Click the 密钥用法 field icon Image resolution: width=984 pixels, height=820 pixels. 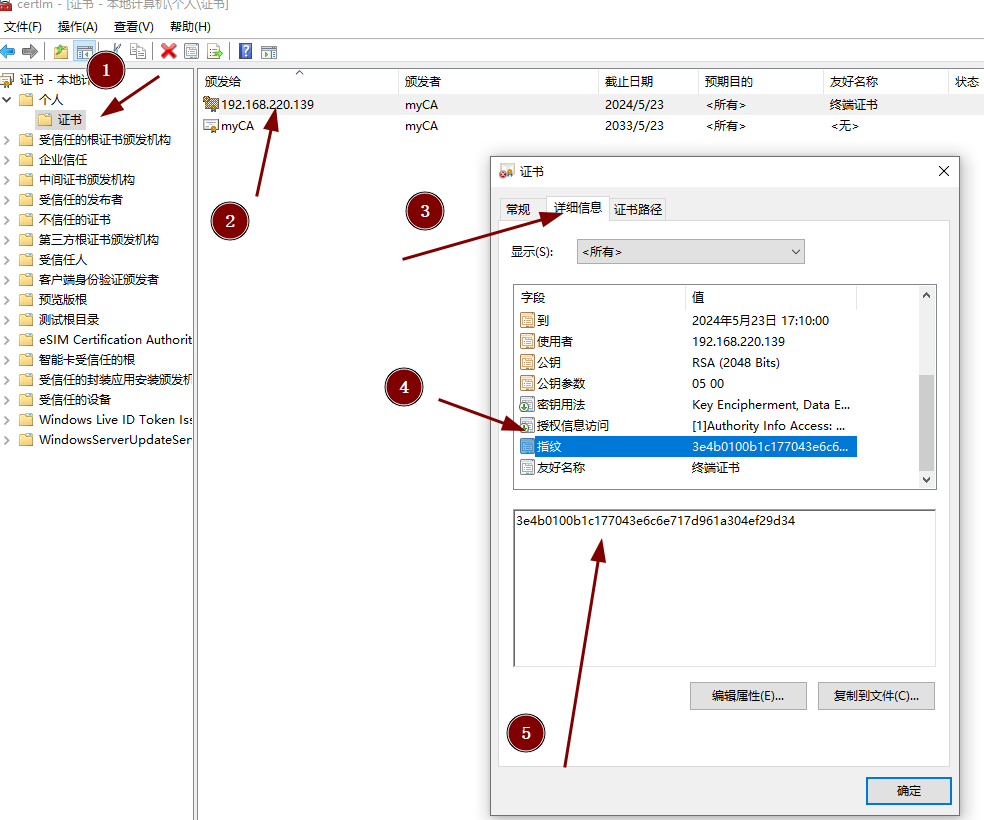click(527, 405)
